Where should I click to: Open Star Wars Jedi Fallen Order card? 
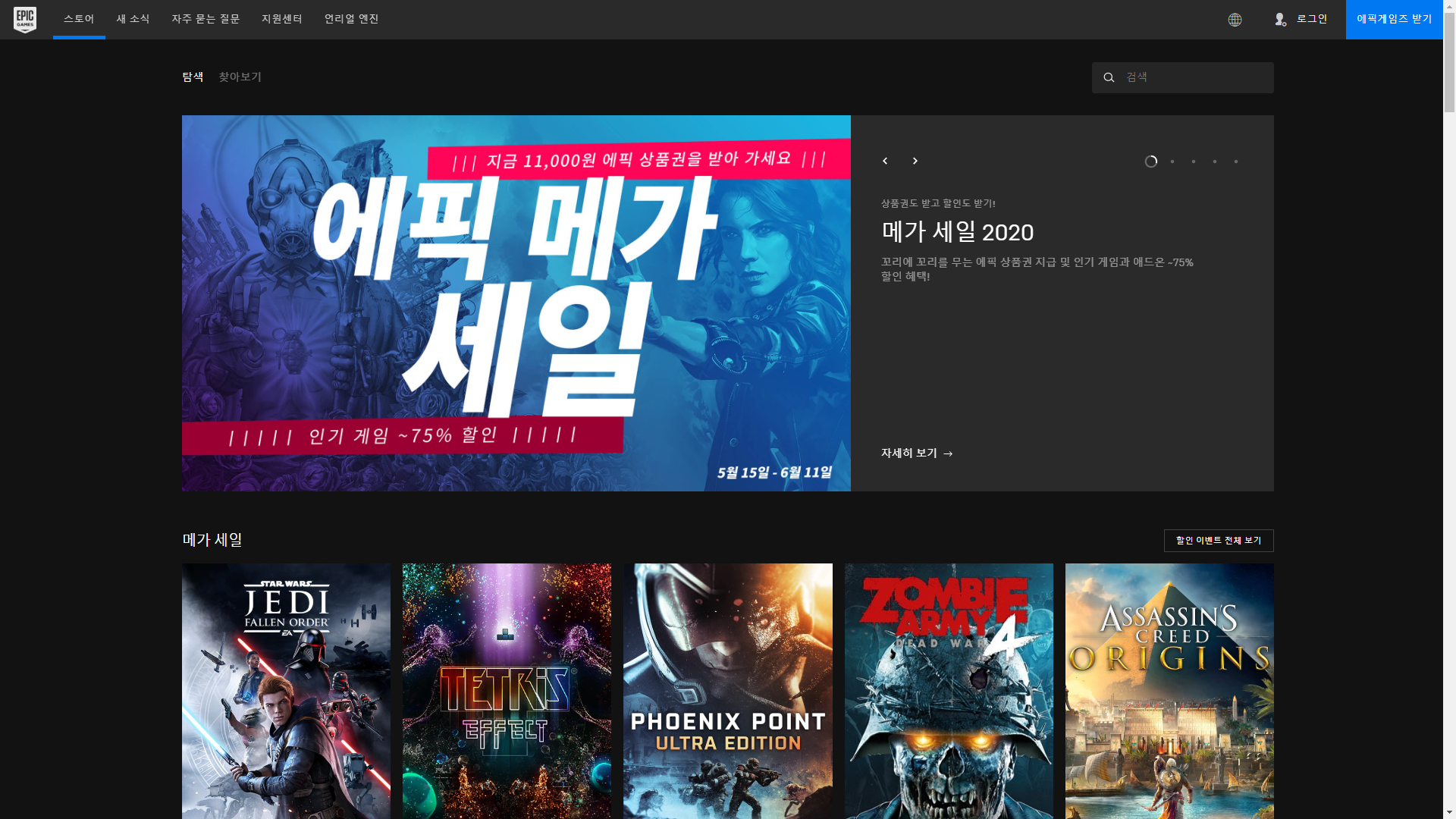[286, 691]
